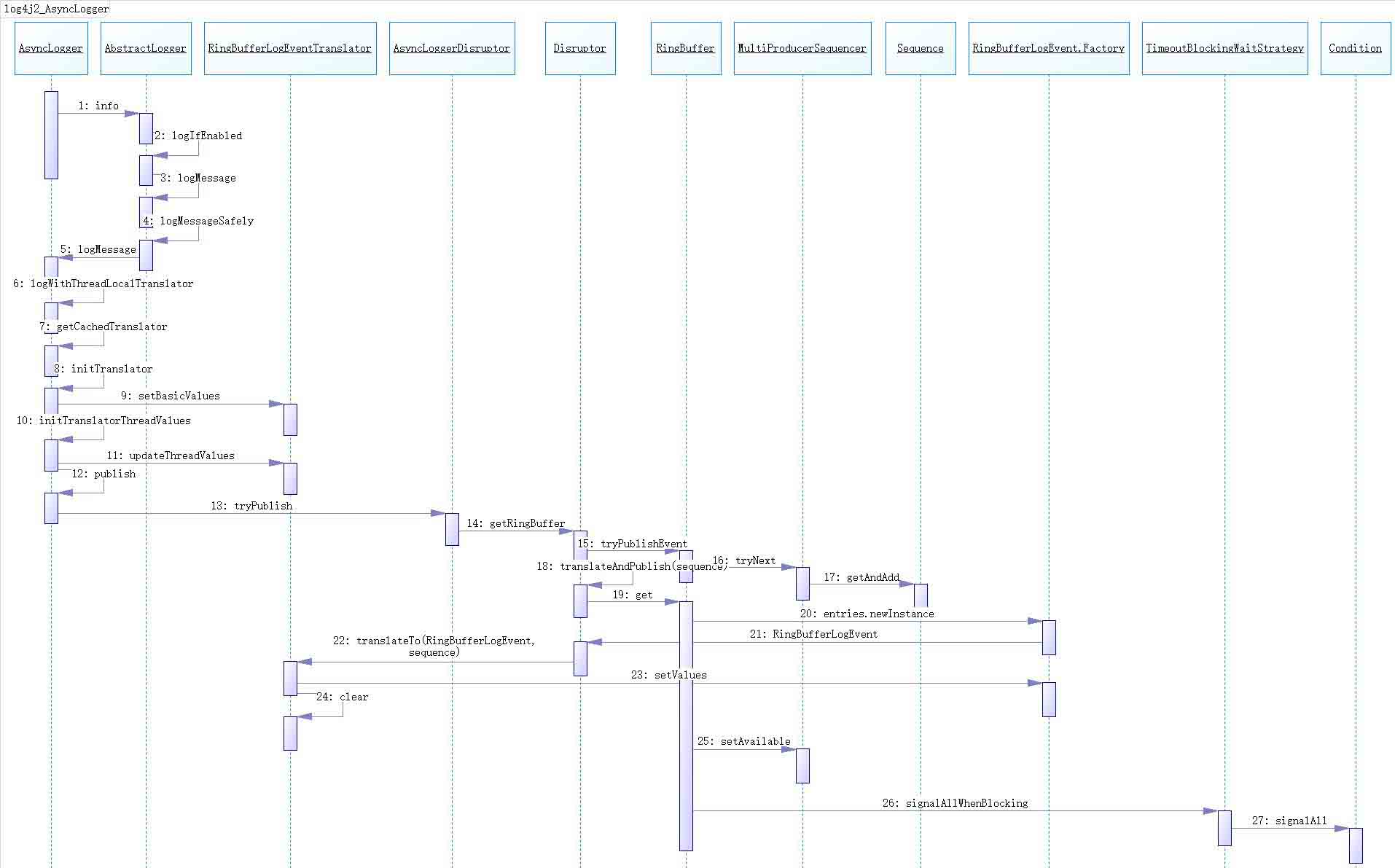Select translator activation bar at setBasicValues
Viewport: 1395px width, 868px height.
click(290, 420)
